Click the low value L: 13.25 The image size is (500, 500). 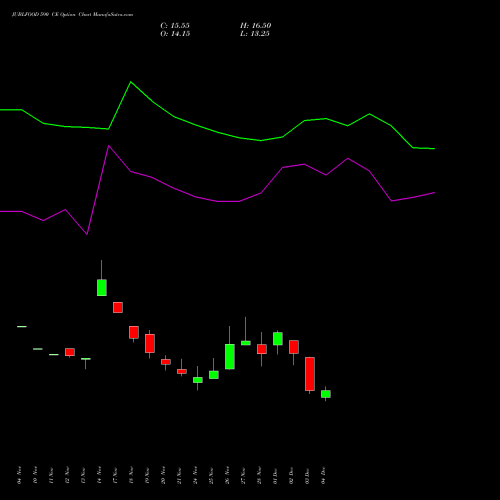(255, 34)
